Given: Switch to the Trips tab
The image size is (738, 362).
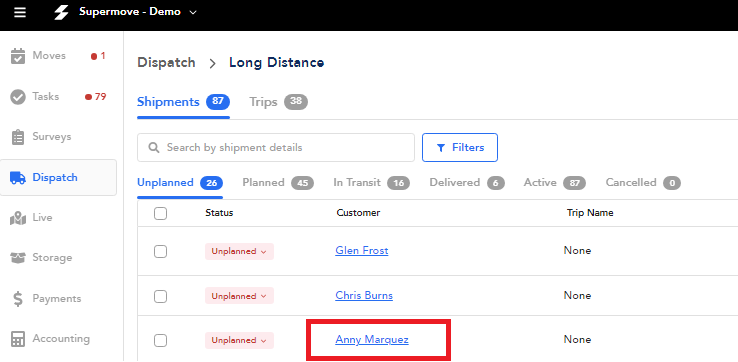Looking at the screenshot, I should click(x=278, y=102).
